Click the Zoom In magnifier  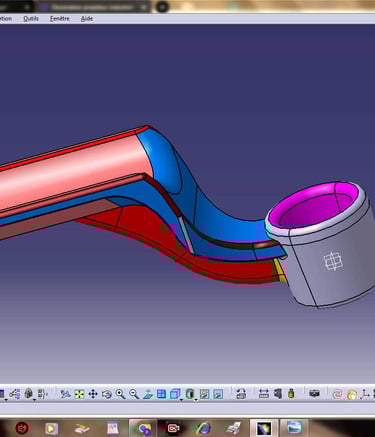tap(120, 394)
